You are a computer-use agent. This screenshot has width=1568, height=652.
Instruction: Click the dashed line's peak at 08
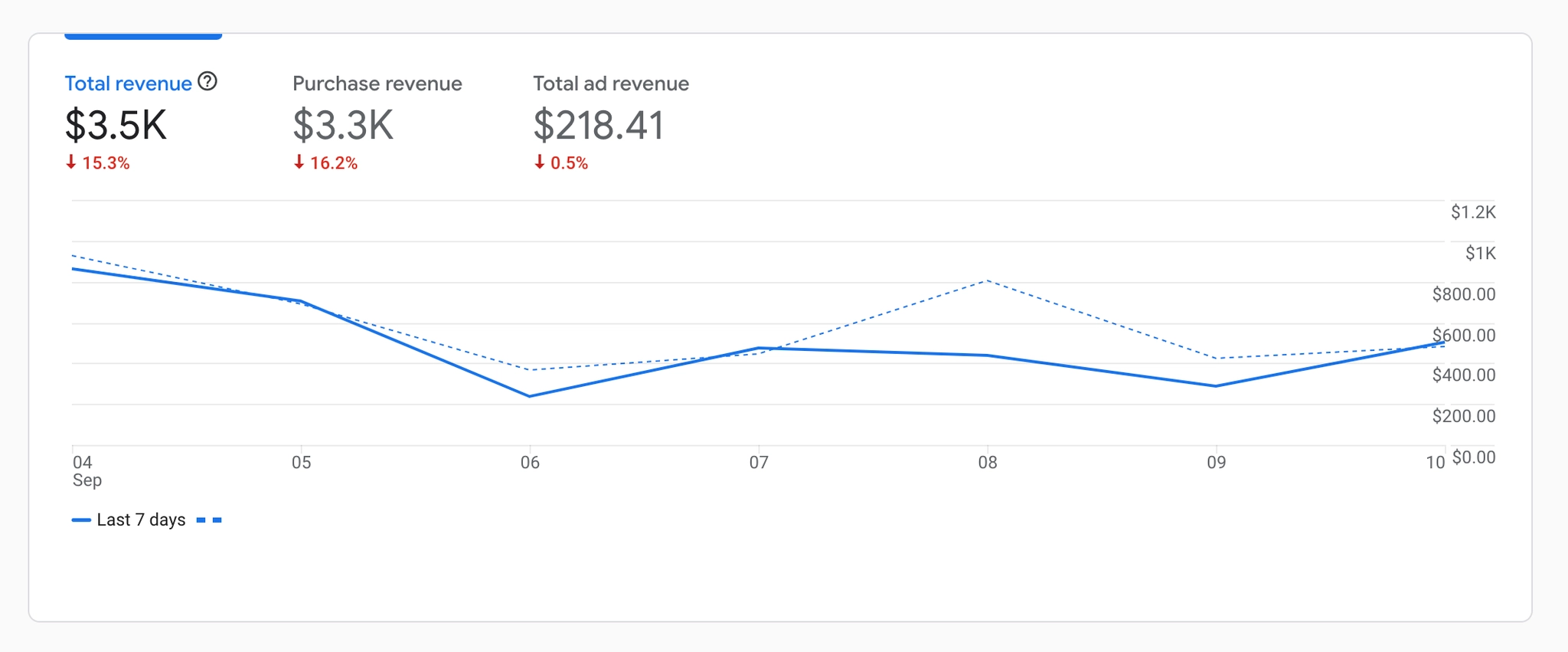(x=988, y=281)
